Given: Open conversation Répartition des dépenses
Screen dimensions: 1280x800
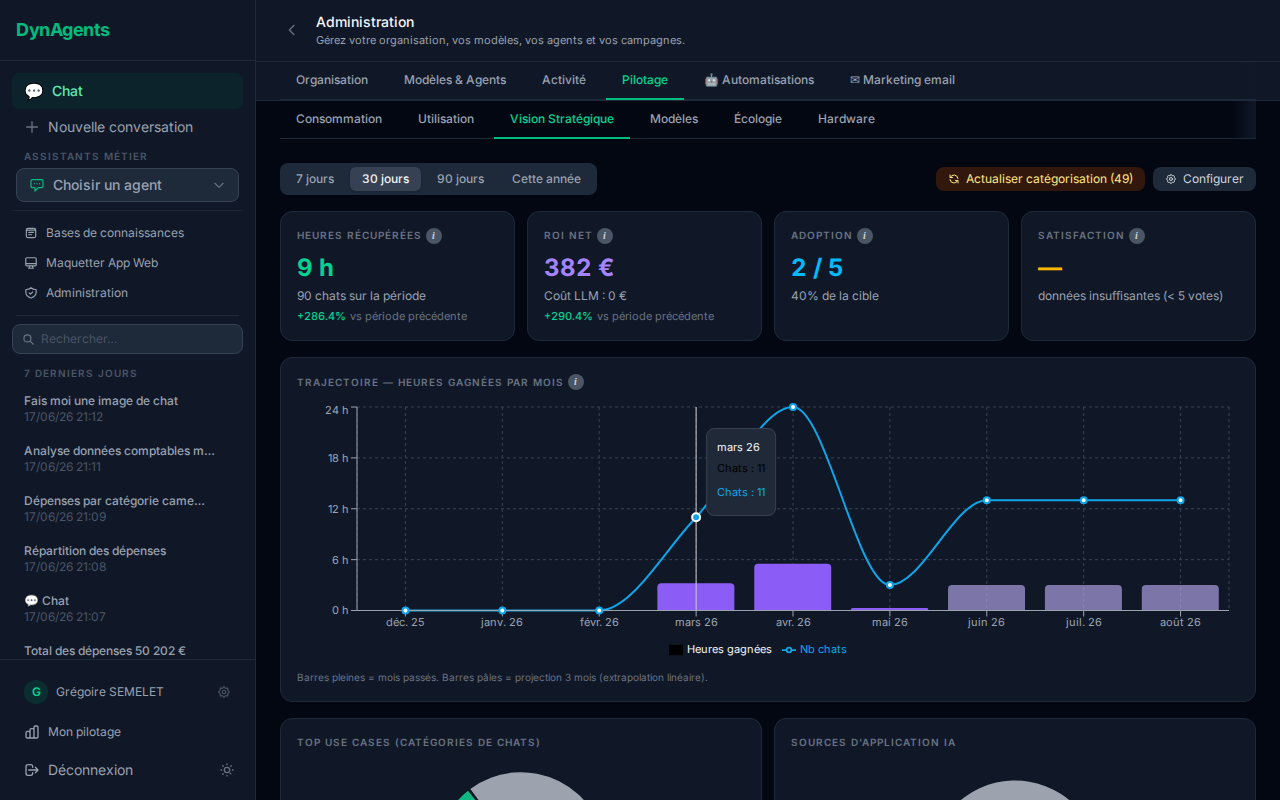Looking at the screenshot, I should coord(127,558).
